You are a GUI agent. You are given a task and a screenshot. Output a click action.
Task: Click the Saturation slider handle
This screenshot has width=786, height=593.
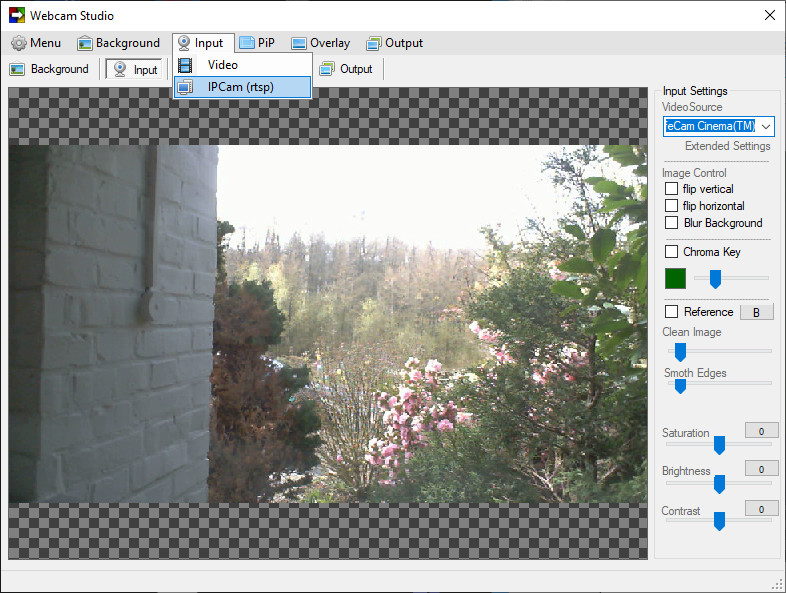pos(719,445)
